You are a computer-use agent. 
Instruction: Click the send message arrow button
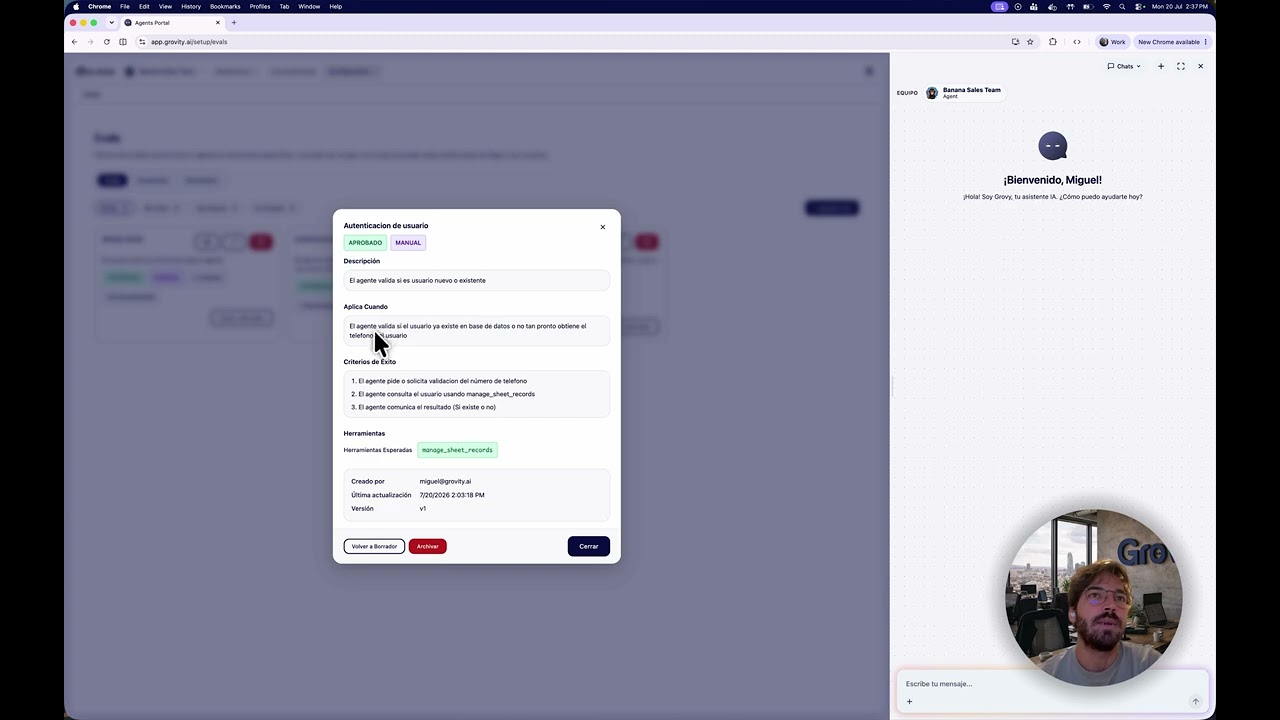[1195, 701]
